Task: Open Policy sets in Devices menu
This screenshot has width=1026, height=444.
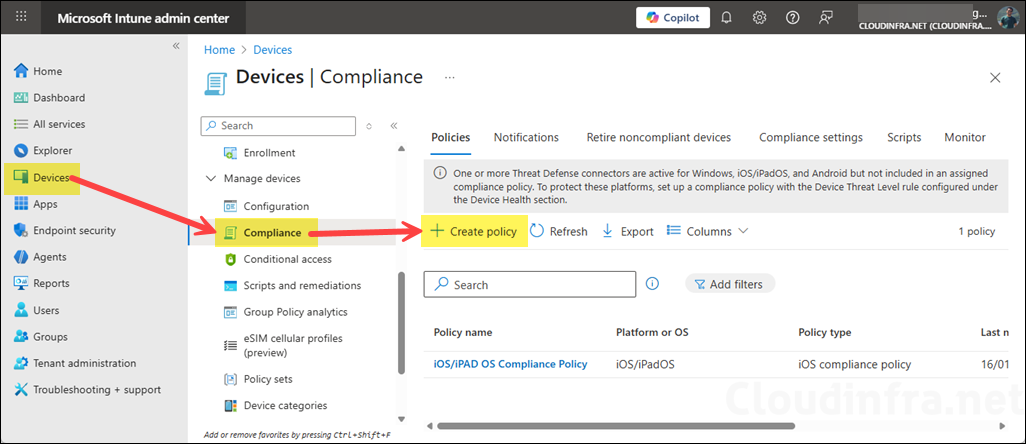Action: [x=268, y=379]
